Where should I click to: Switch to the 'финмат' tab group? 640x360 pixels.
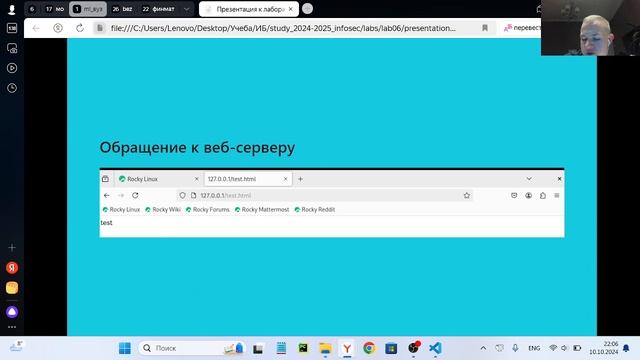(x=158, y=9)
